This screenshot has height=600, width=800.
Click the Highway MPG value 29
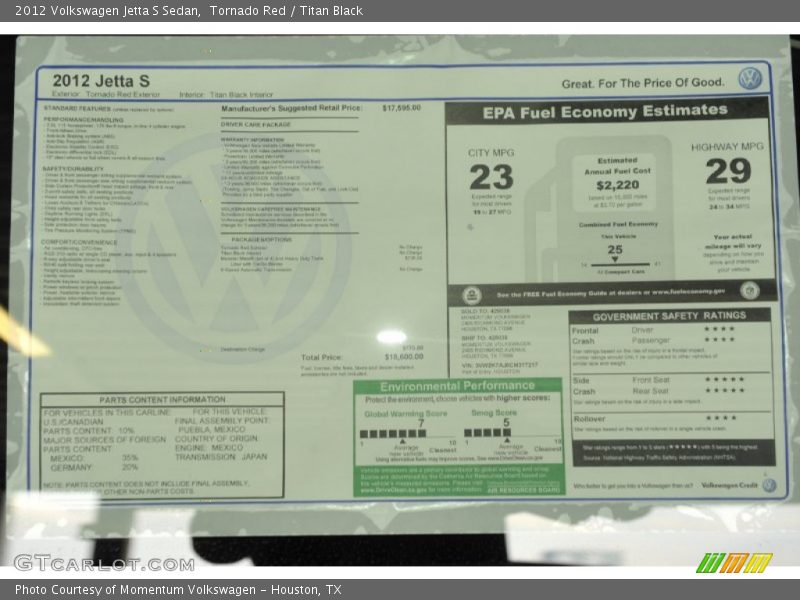728,171
